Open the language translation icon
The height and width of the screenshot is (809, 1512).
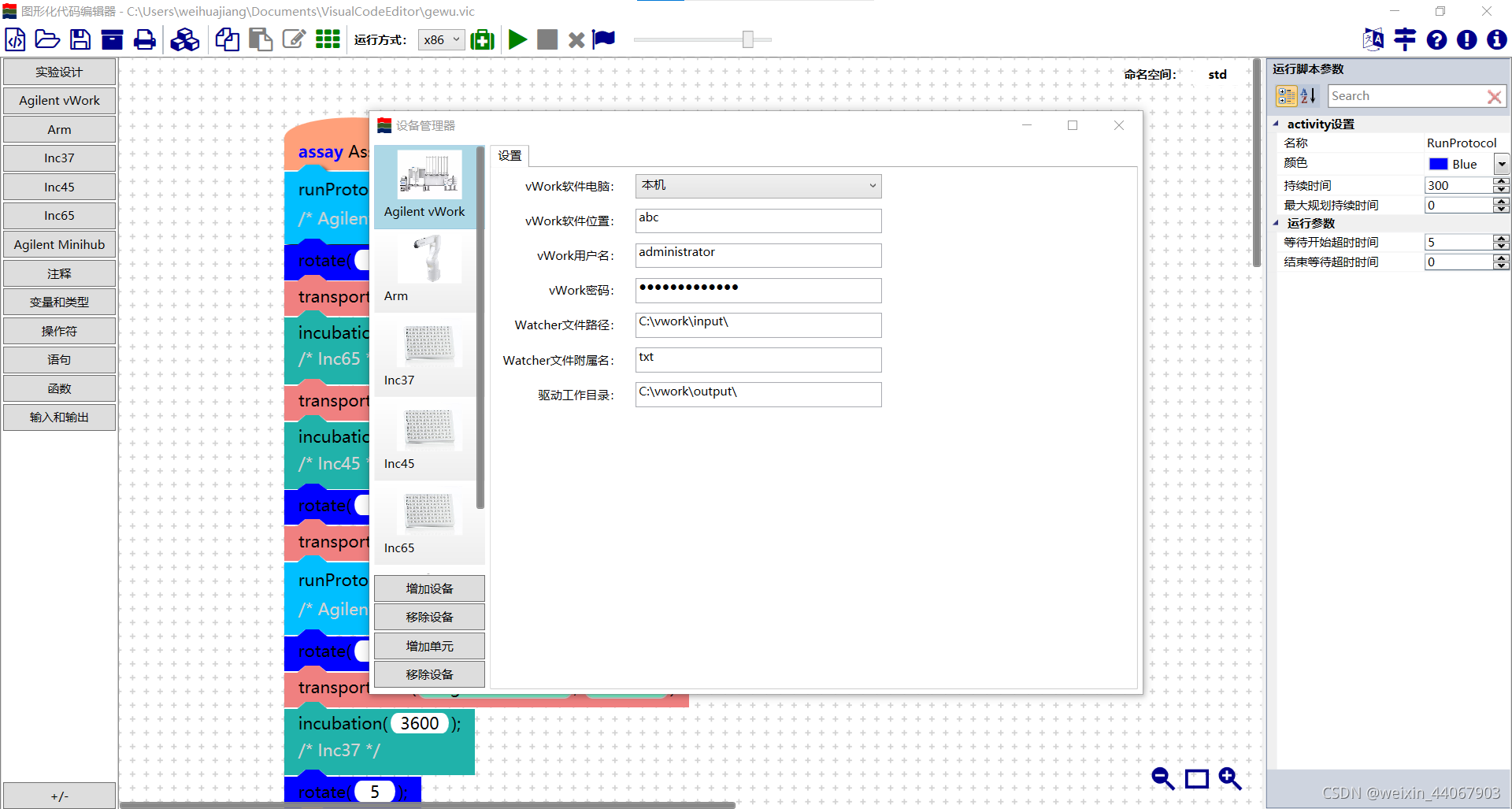[1373, 39]
